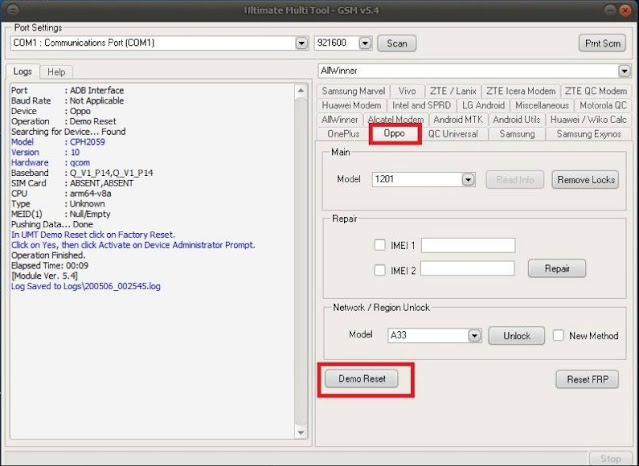Viewport: 639px width, 466px height.
Task: Select the Samsung tab
Action: tap(517, 134)
